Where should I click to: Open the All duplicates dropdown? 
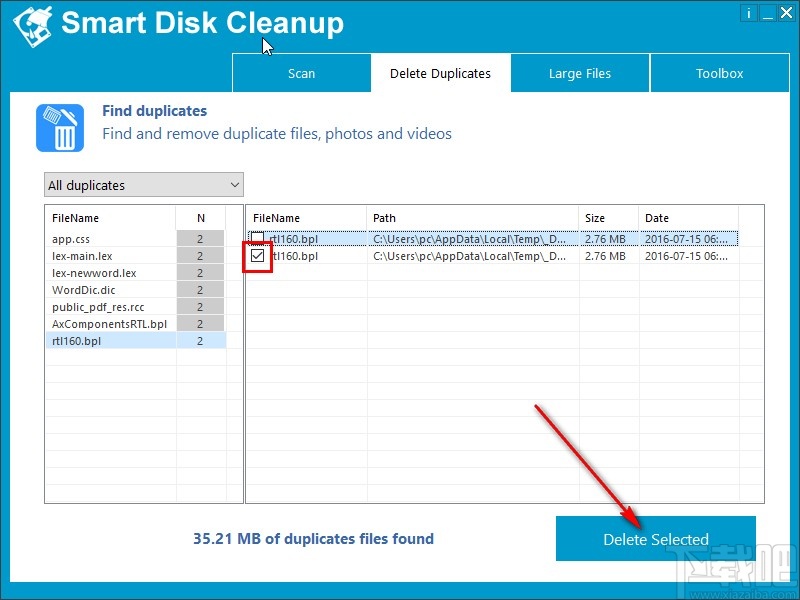144,185
